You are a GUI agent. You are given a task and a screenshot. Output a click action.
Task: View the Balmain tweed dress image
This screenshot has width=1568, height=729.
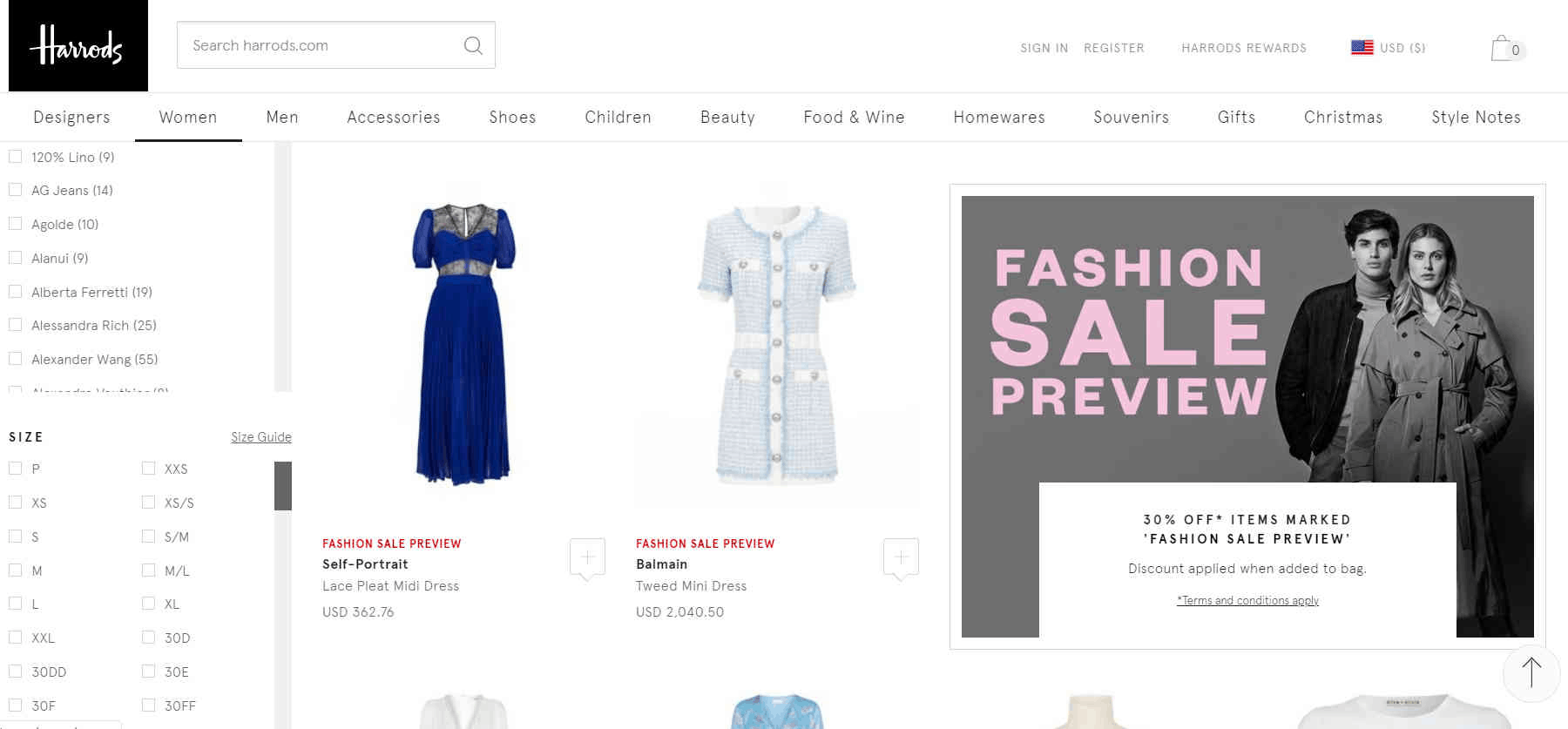(777, 345)
